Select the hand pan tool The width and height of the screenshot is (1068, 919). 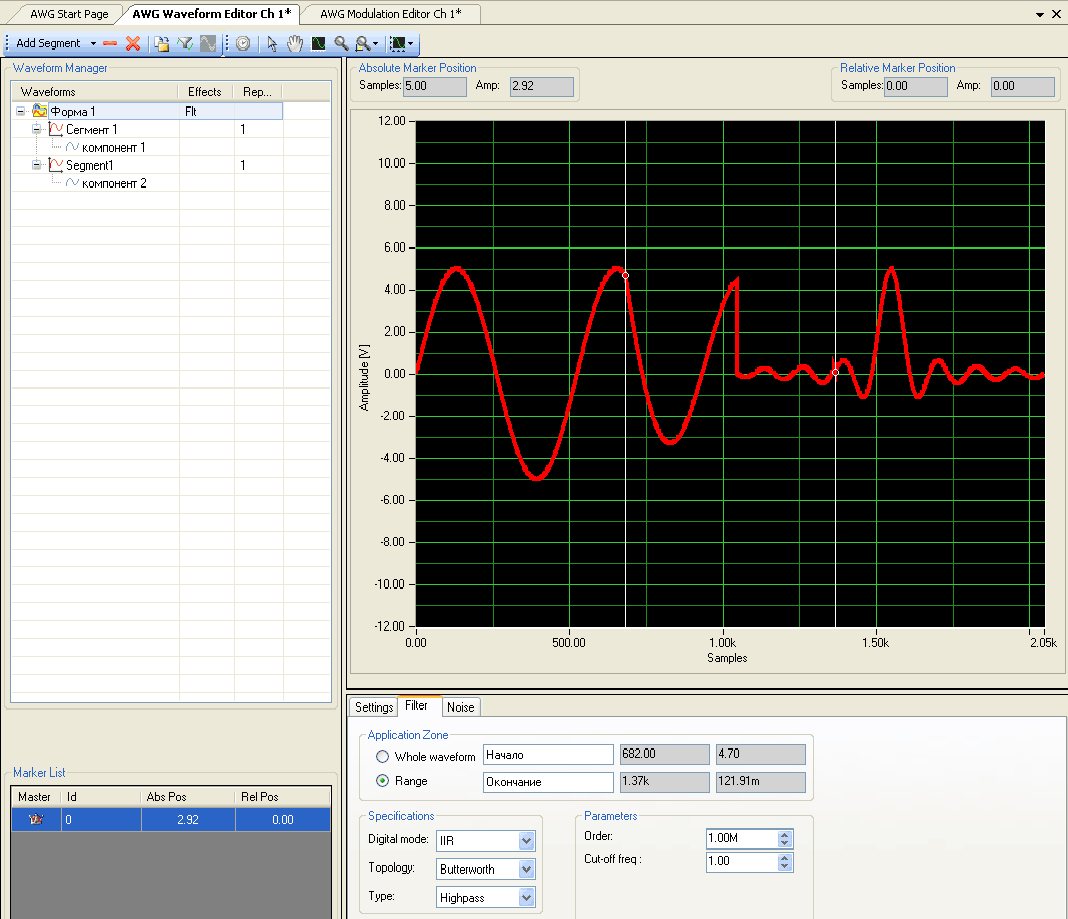coord(295,44)
